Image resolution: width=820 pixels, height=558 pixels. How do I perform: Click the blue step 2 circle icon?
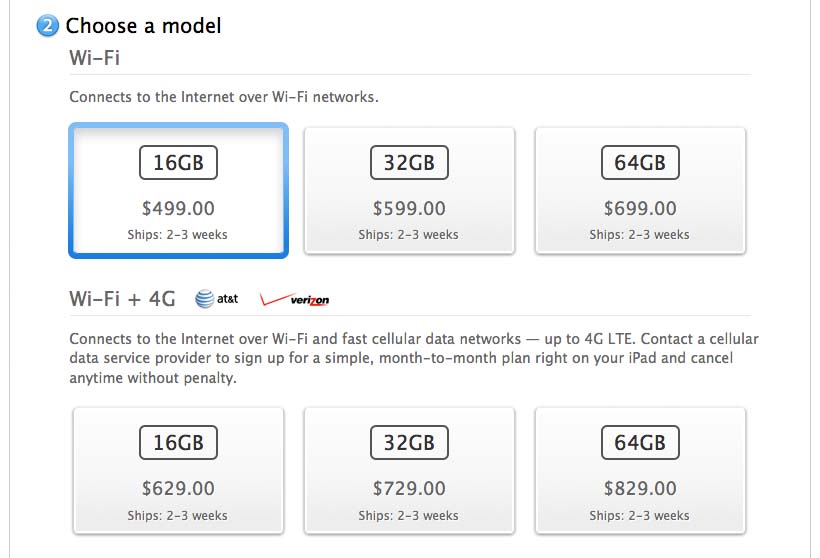pyautogui.click(x=48, y=26)
